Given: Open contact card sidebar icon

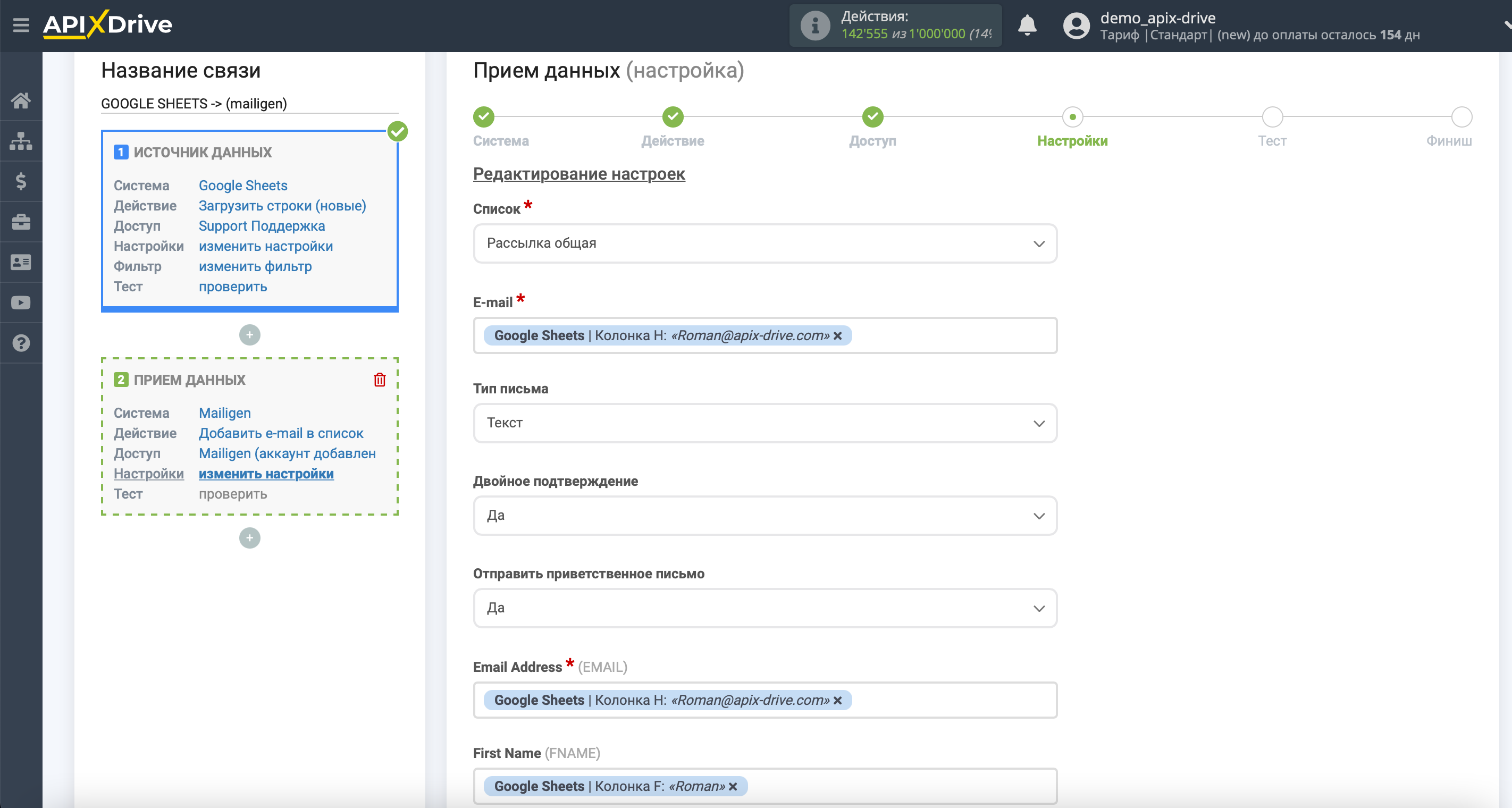Looking at the screenshot, I should [x=21, y=262].
